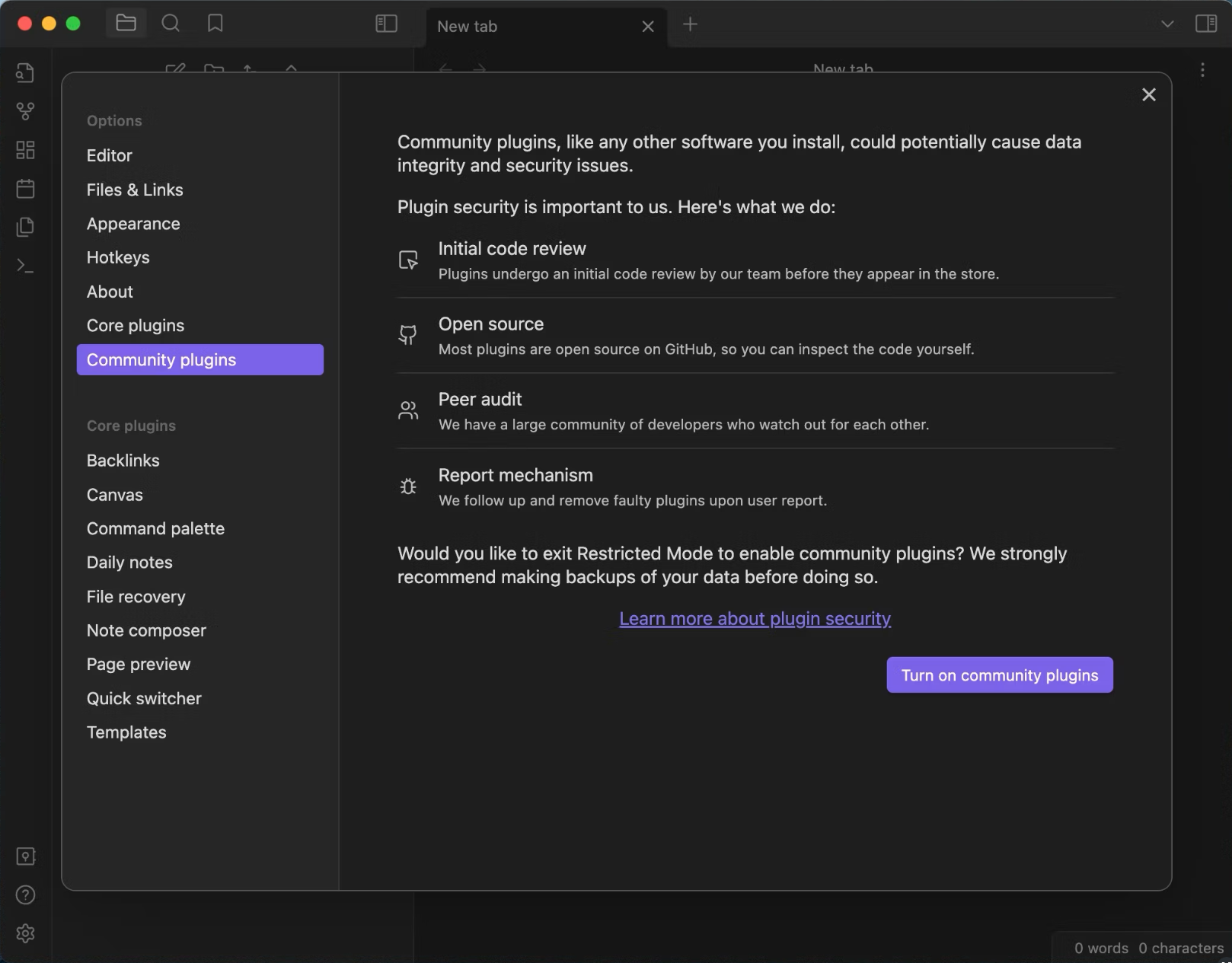The width and height of the screenshot is (1232, 963).
Task: Open Backlinks plugin settings
Action: [x=200, y=461]
